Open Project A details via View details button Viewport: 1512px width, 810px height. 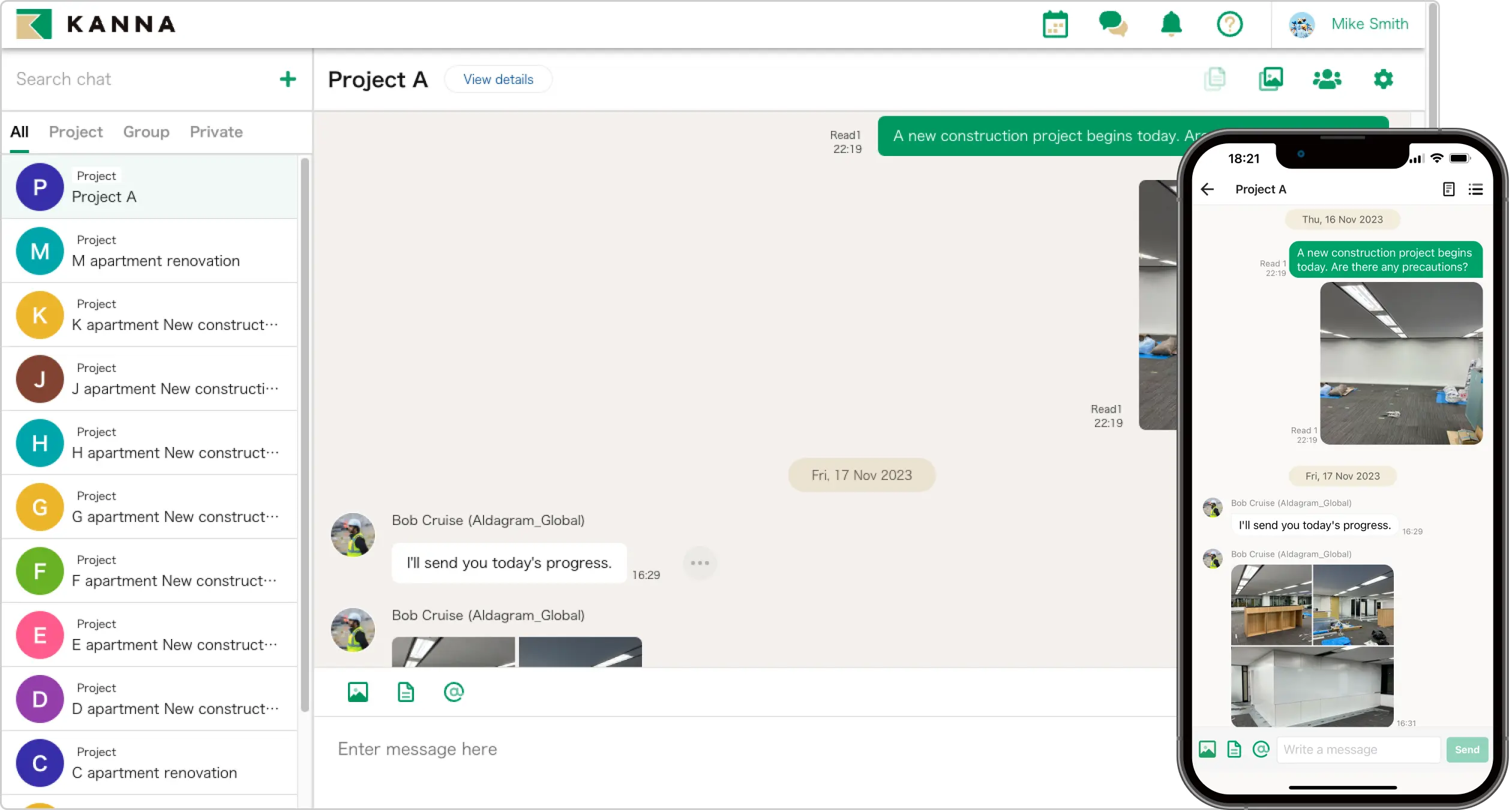[498, 79]
